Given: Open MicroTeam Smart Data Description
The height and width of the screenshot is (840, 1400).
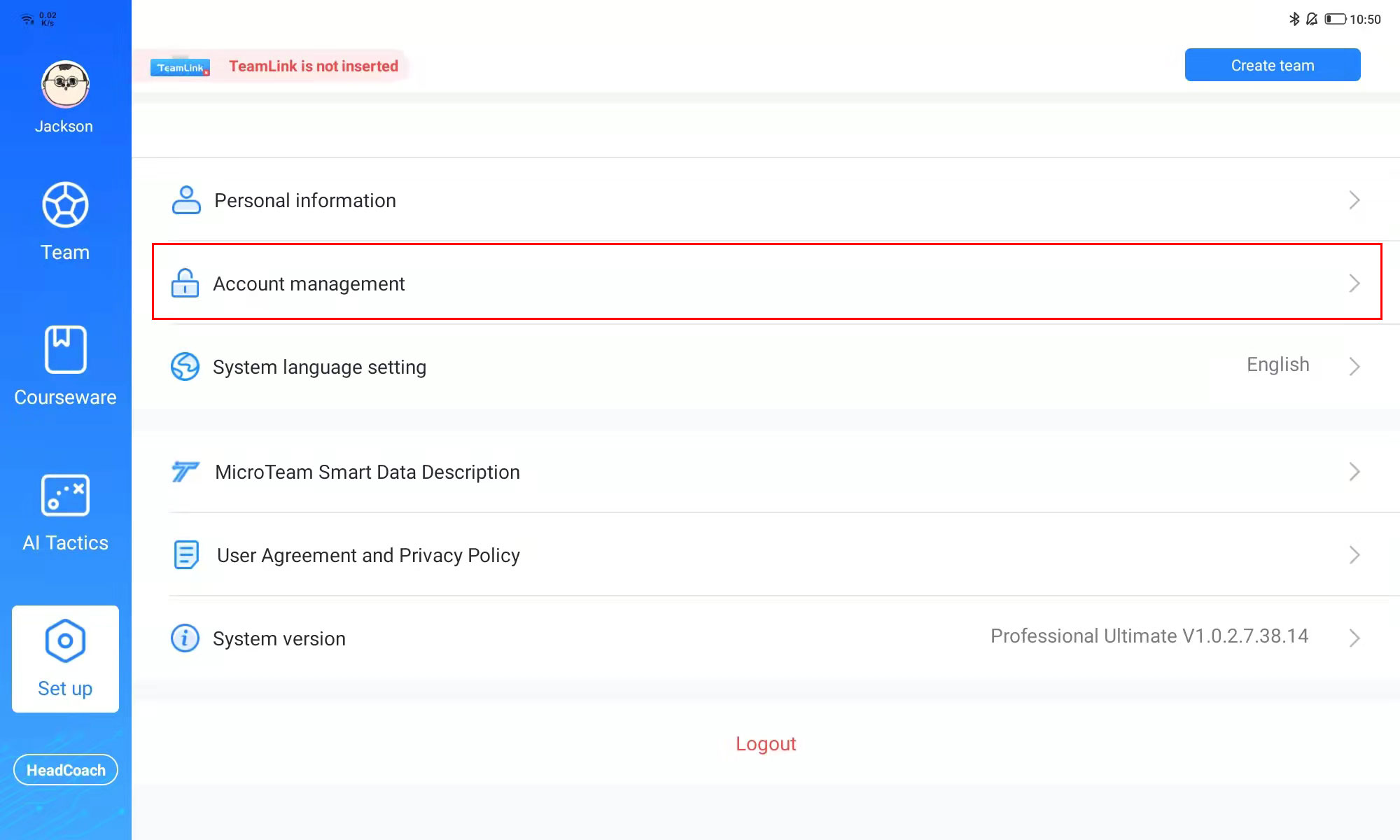Looking at the screenshot, I should [766, 472].
